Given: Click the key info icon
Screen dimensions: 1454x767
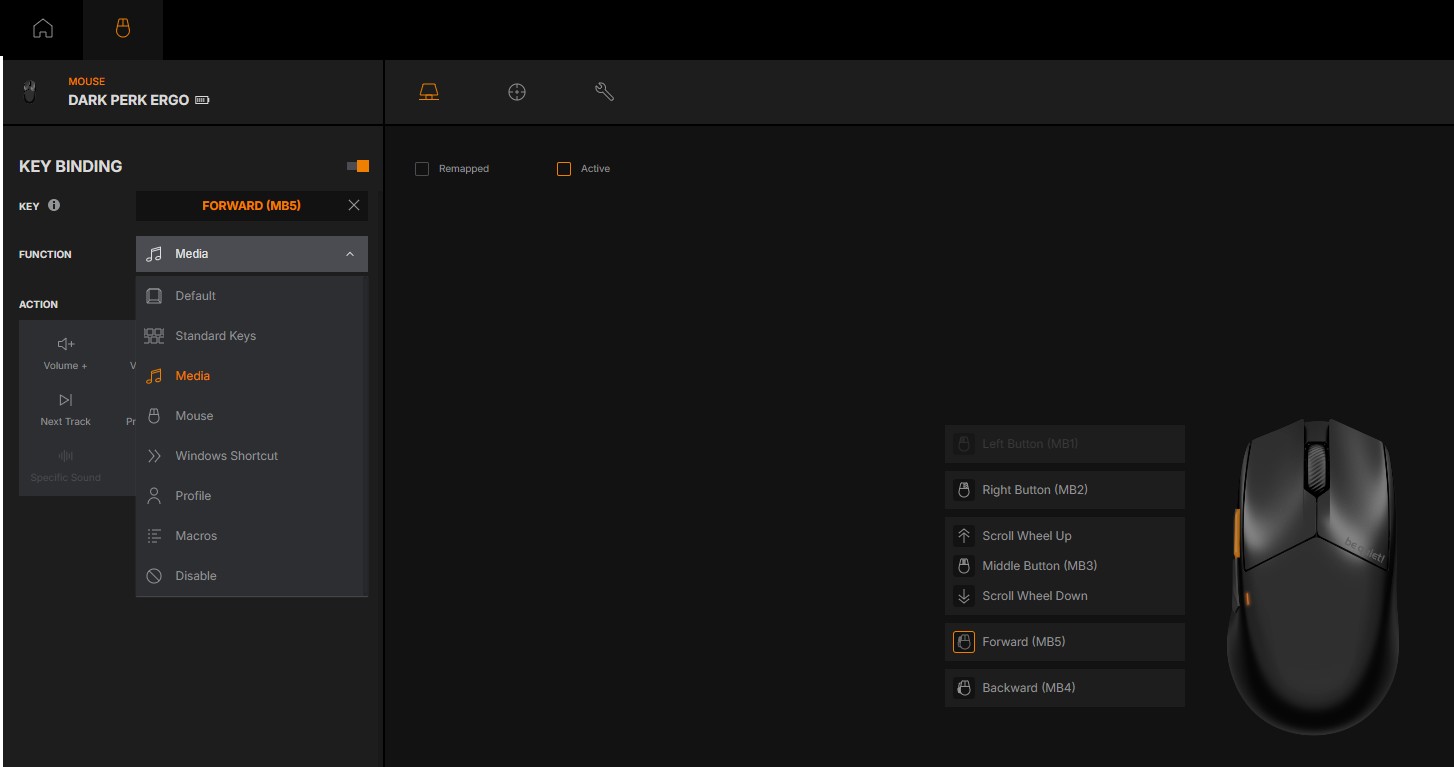Looking at the screenshot, I should click(54, 205).
